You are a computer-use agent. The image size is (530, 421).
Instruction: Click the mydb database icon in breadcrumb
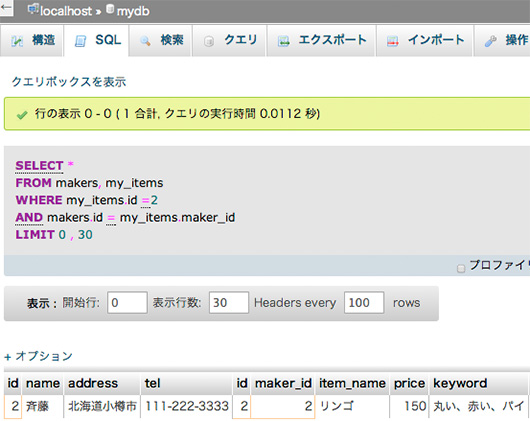tap(110, 9)
